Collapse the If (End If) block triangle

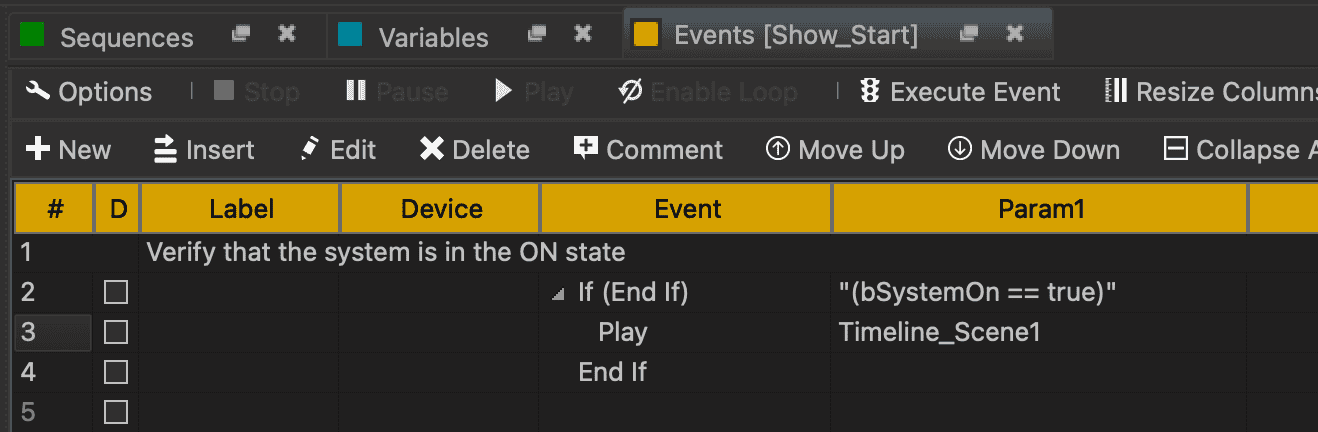pyautogui.click(x=557, y=294)
